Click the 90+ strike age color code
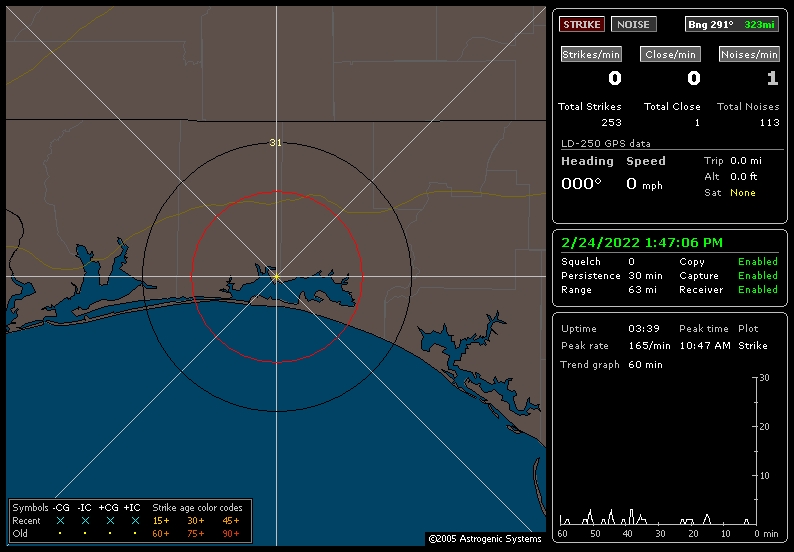The height and width of the screenshot is (552, 794). pyautogui.click(x=230, y=534)
